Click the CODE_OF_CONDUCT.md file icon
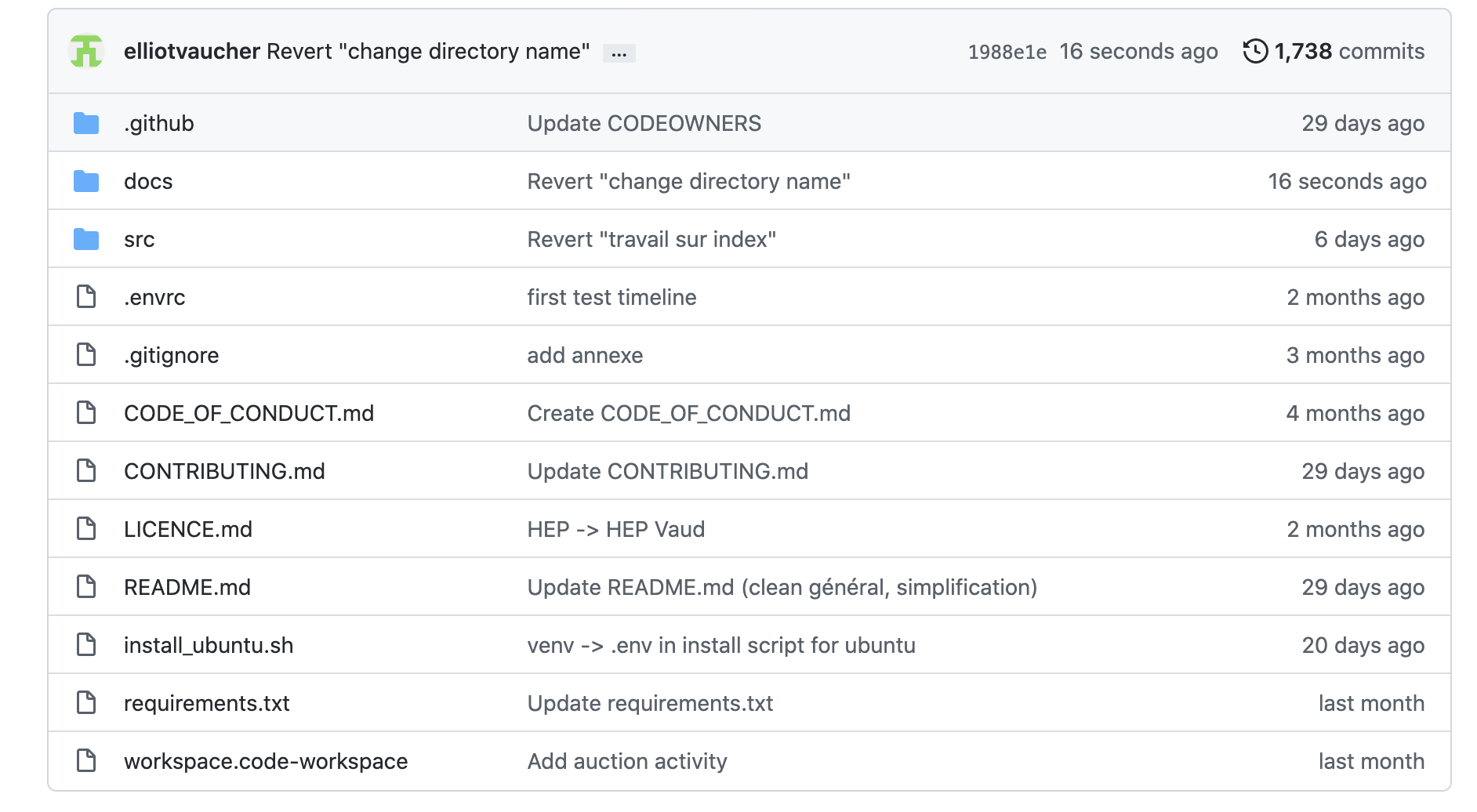Image resolution: width=1477 pixels, height=812 pixels. coord(86,413)
